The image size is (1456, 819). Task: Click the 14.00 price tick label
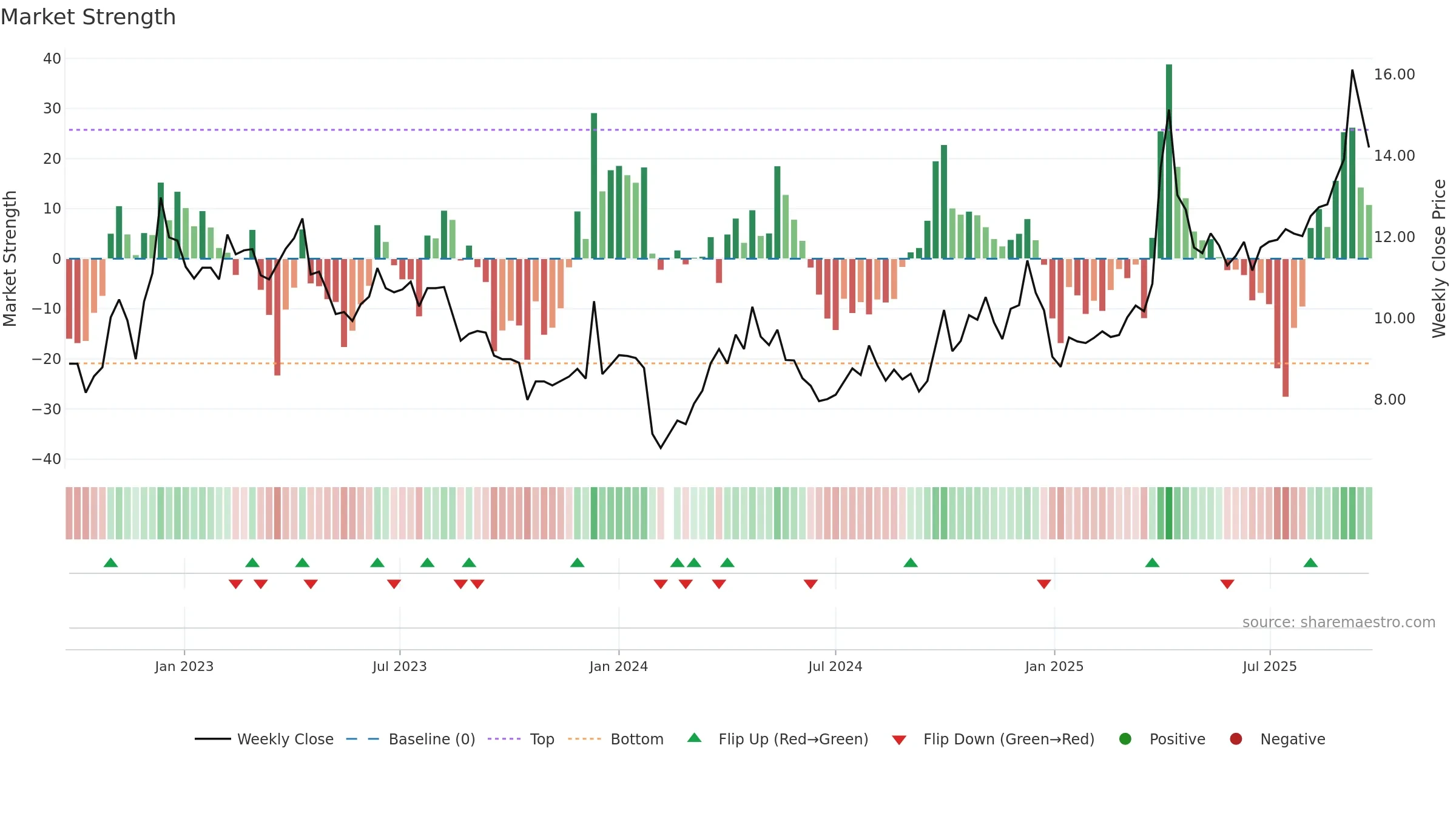pyautogui.click(x=1394, y=155)
